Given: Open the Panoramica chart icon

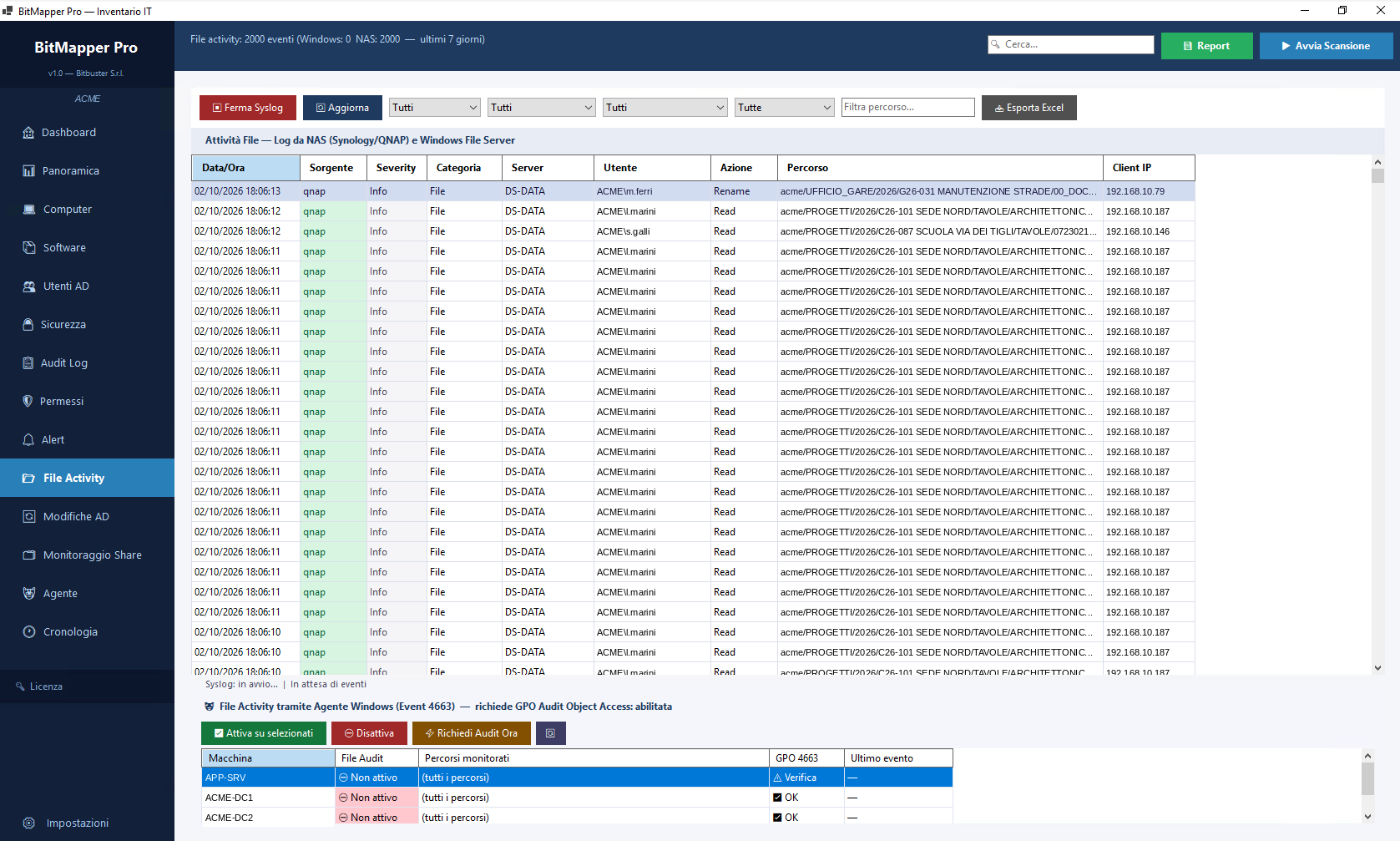Looking at the screenshot, I should [x=29, y=171].
